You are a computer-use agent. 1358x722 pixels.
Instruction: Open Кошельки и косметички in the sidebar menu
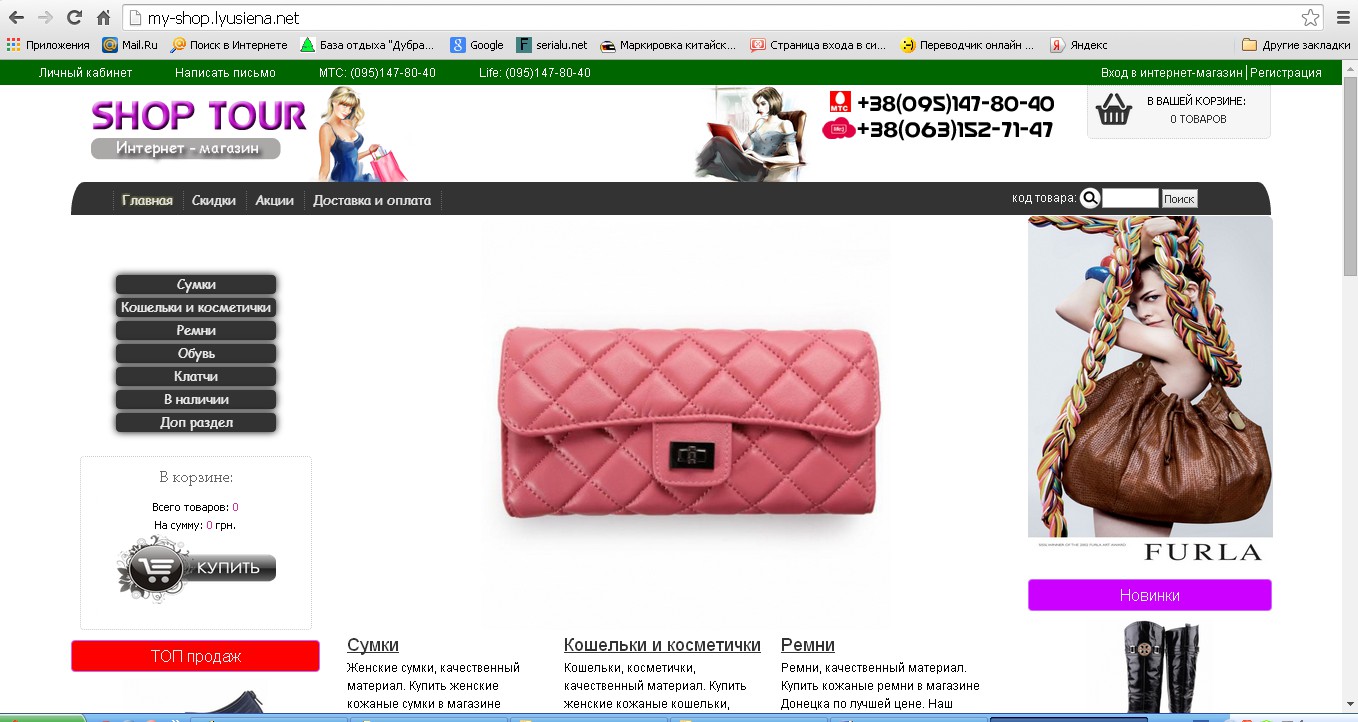tap(196, 308)
